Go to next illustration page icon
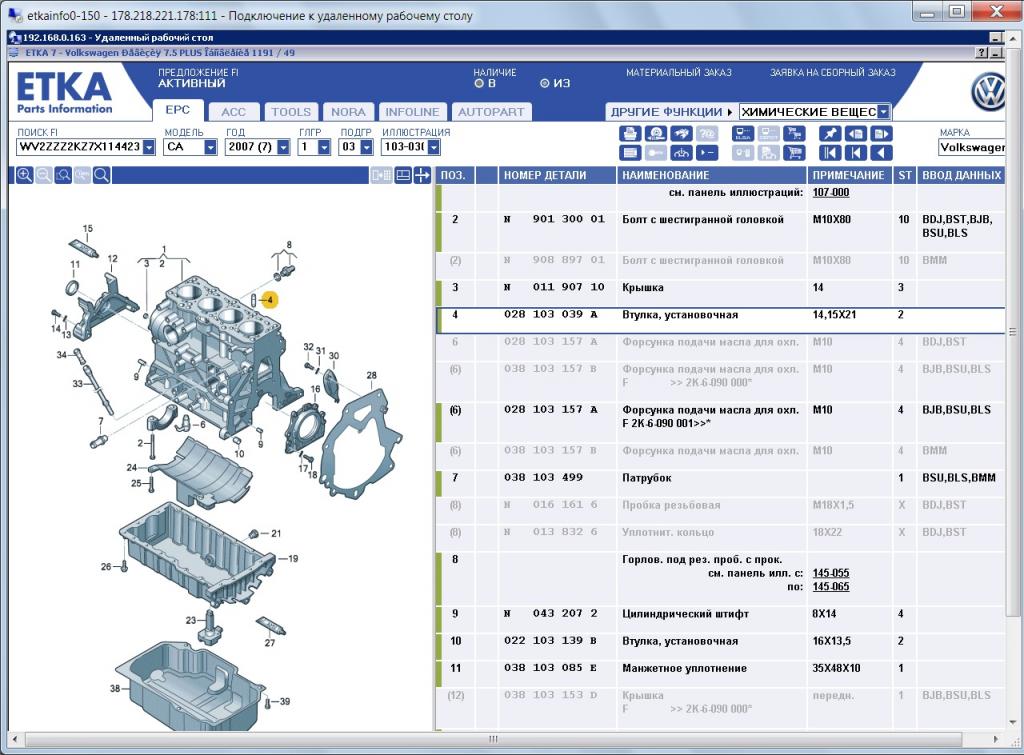 click(882, 134)
